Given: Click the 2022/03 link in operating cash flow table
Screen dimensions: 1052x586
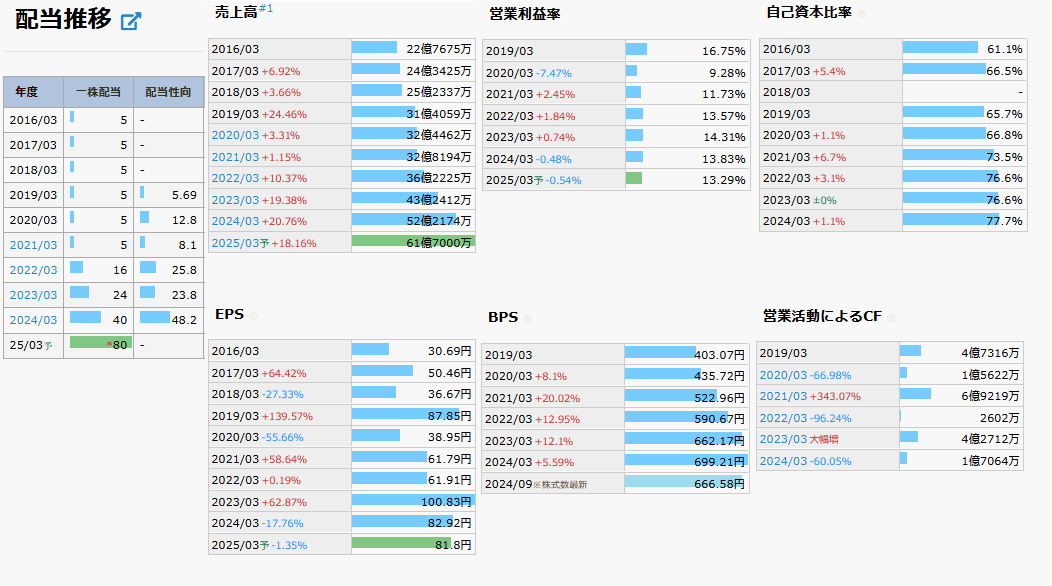Looking at the screenshot, I should point(786,418).
